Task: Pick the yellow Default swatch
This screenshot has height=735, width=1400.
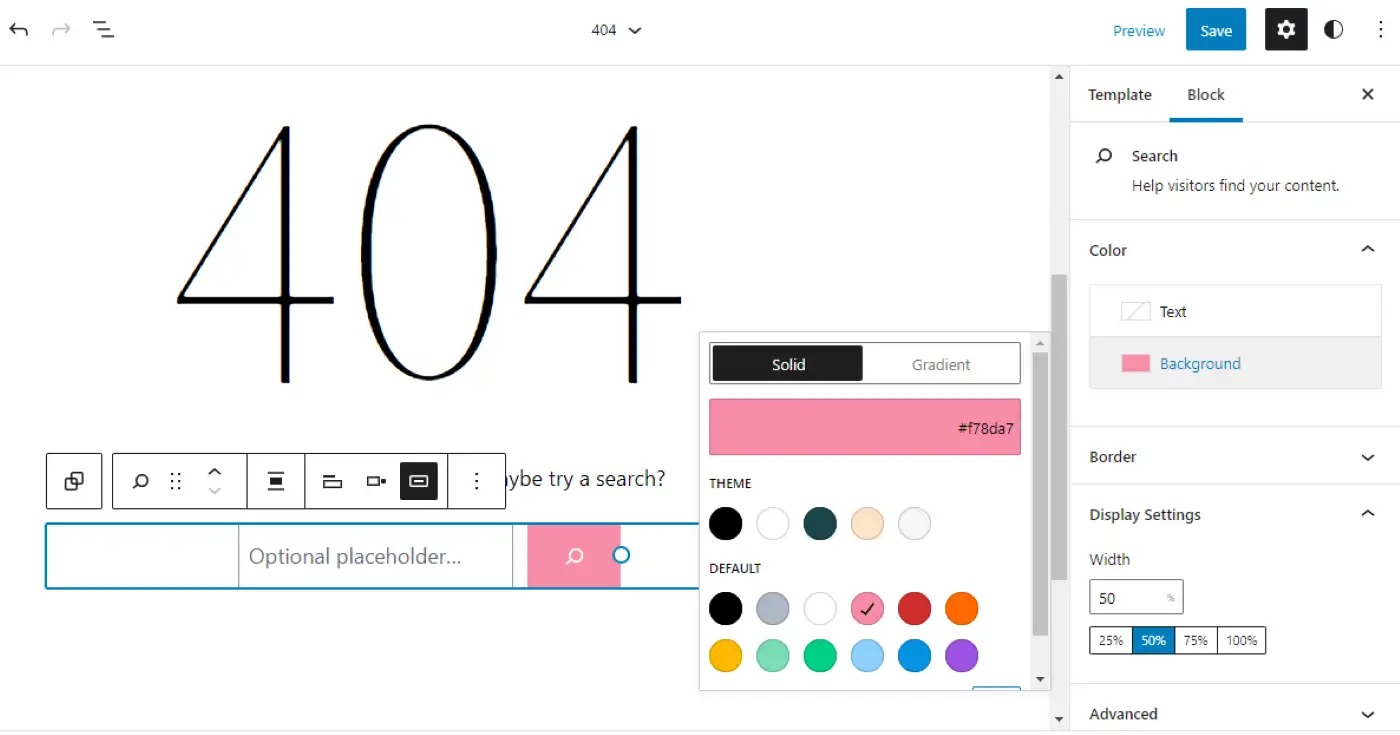Action: [726, 656]
